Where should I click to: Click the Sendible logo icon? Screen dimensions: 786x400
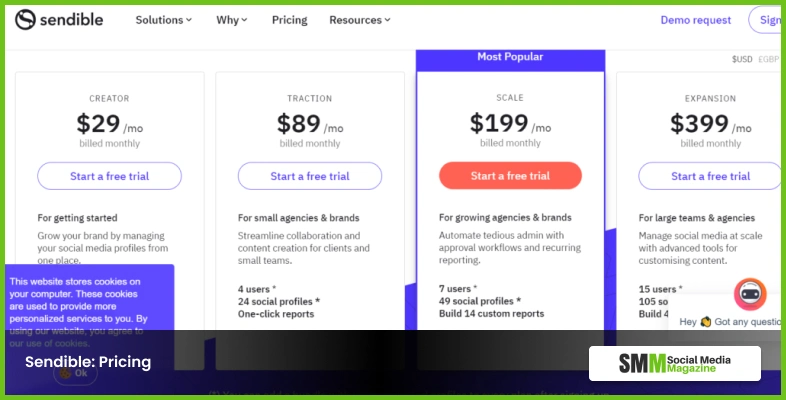pos(26,20)
